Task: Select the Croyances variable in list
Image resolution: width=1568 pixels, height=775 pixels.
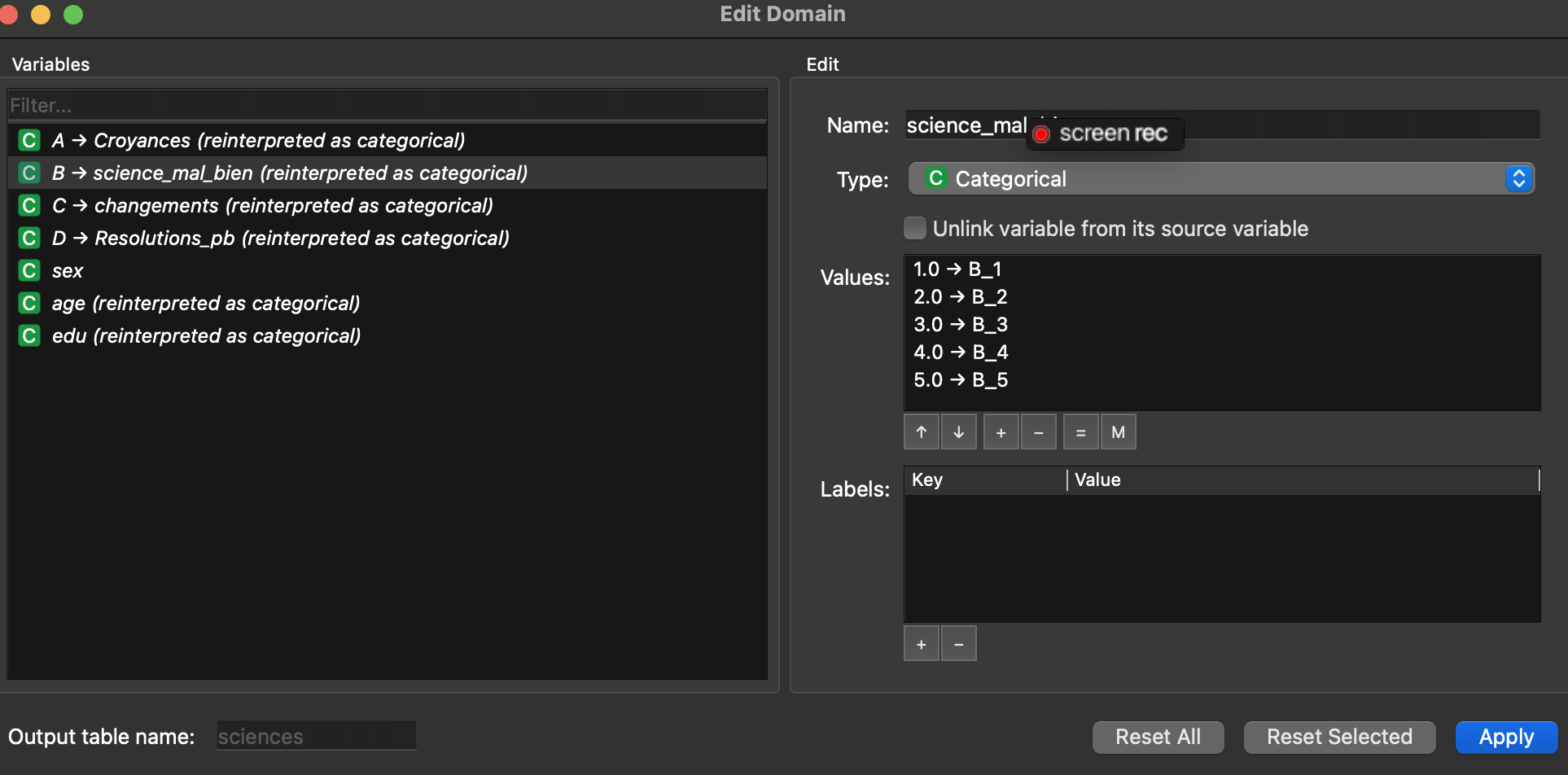Action: (278, 141)
